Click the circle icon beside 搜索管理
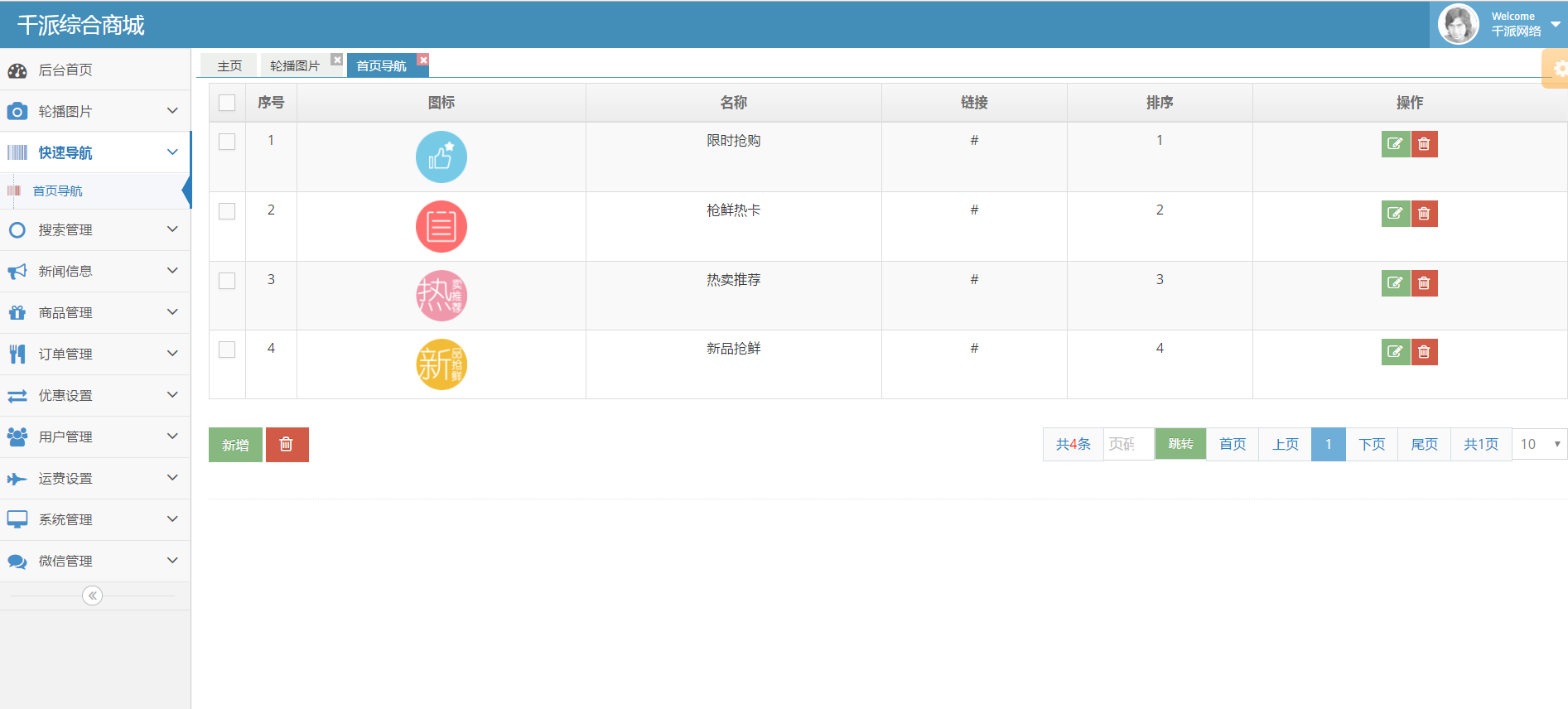1568x709 pixels. 17,229
